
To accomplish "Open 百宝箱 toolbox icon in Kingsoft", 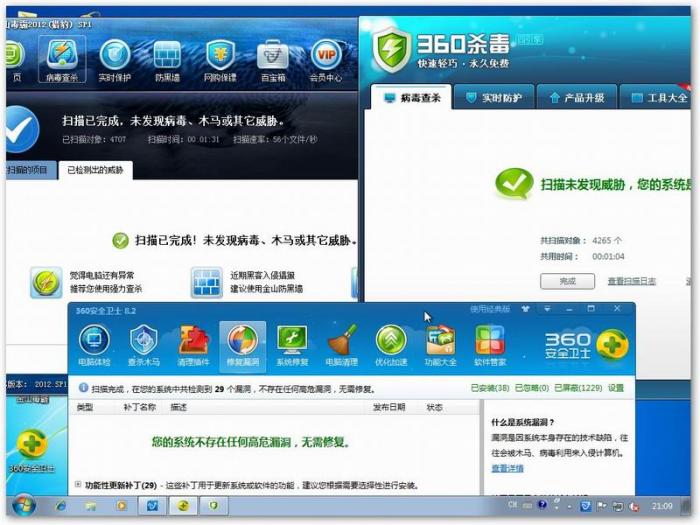I will click(x=273, y=61).
